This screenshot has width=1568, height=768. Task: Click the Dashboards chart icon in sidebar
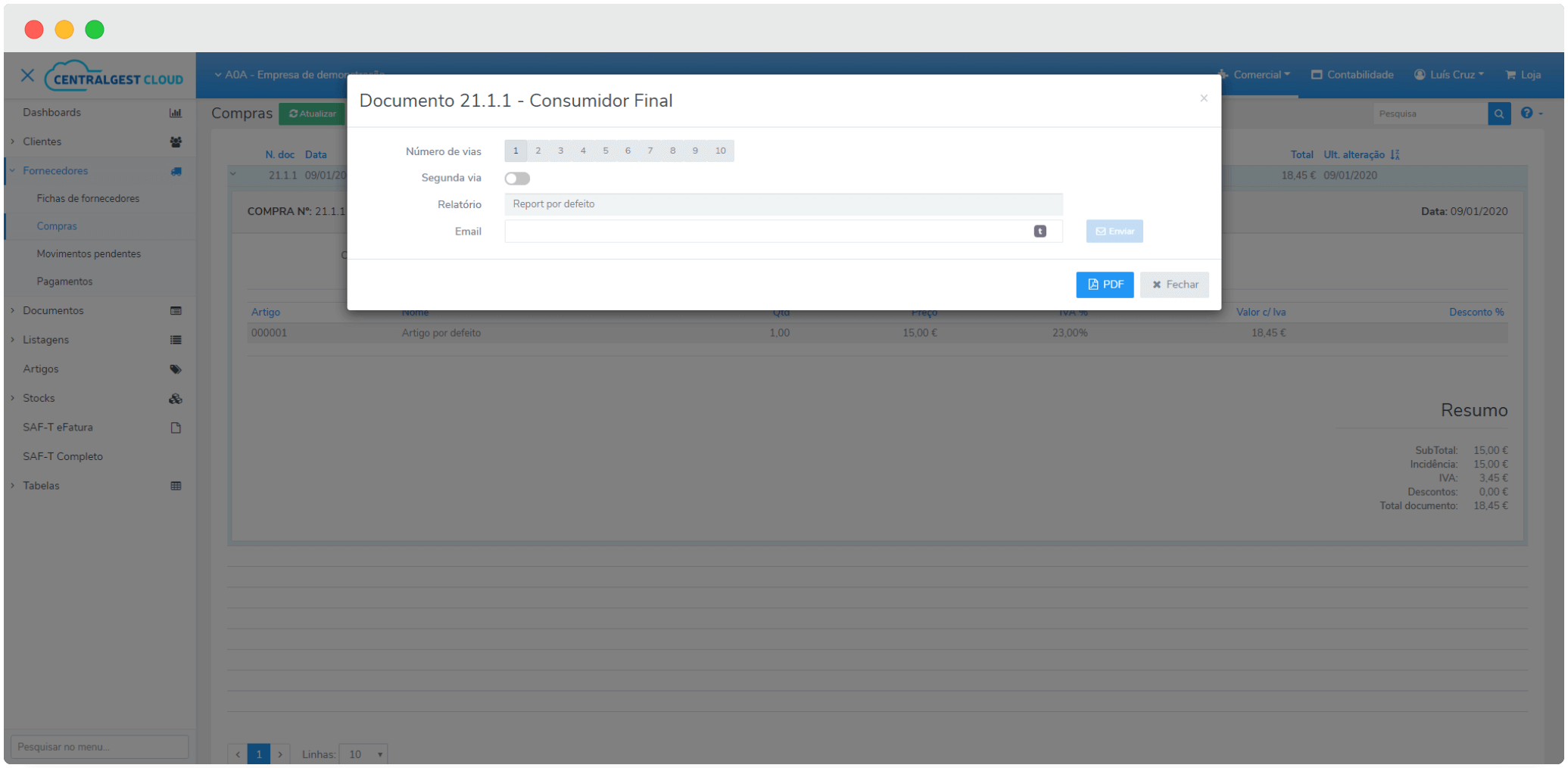[x=176, y=113]
